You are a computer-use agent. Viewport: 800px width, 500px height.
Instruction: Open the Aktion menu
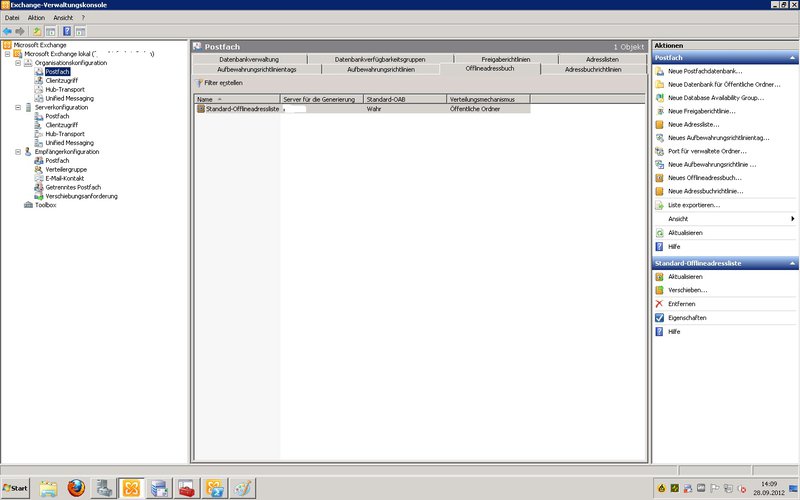[36, 18]
